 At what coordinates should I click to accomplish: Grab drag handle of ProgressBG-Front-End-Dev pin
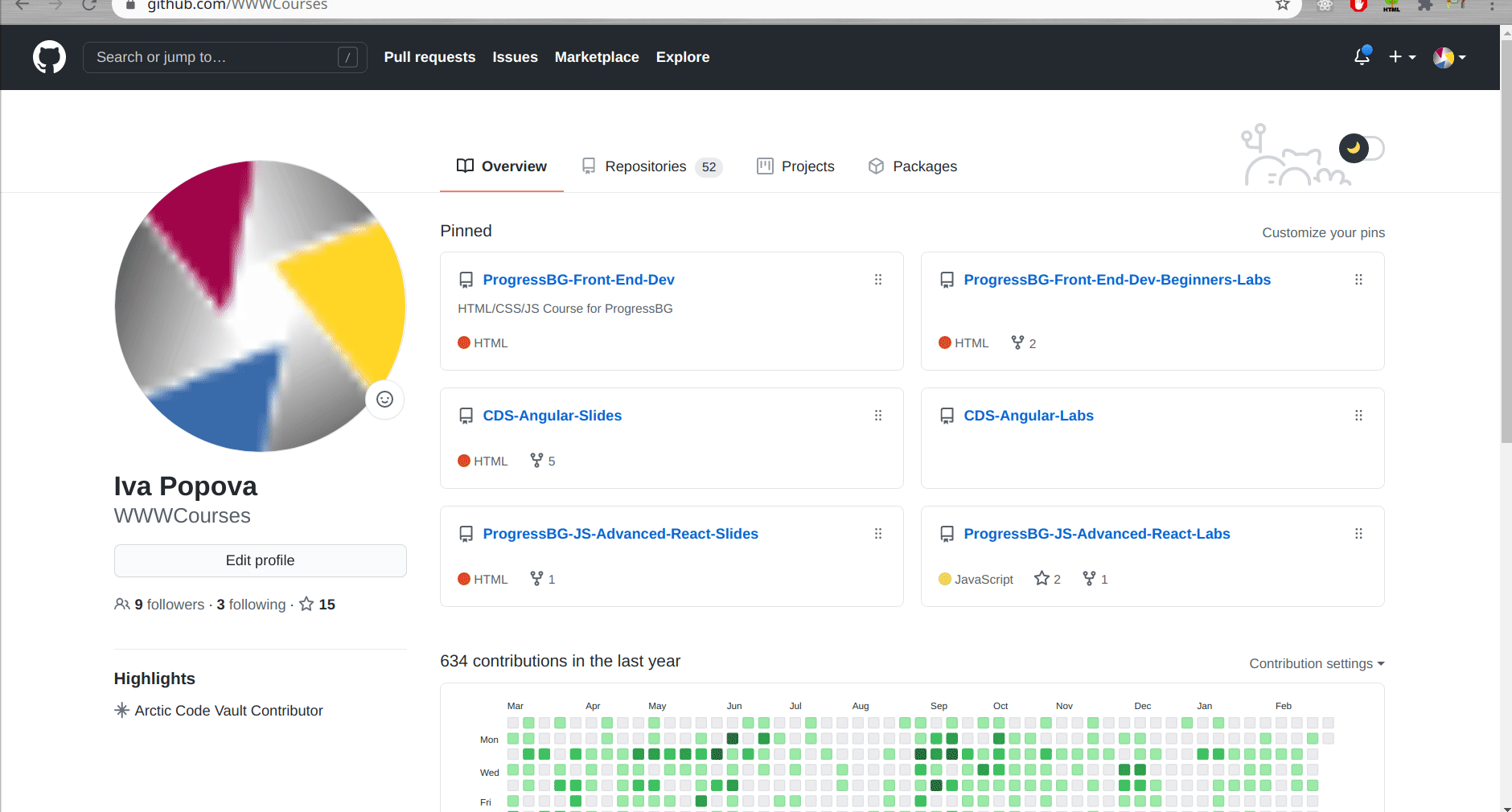click(878, 280)
